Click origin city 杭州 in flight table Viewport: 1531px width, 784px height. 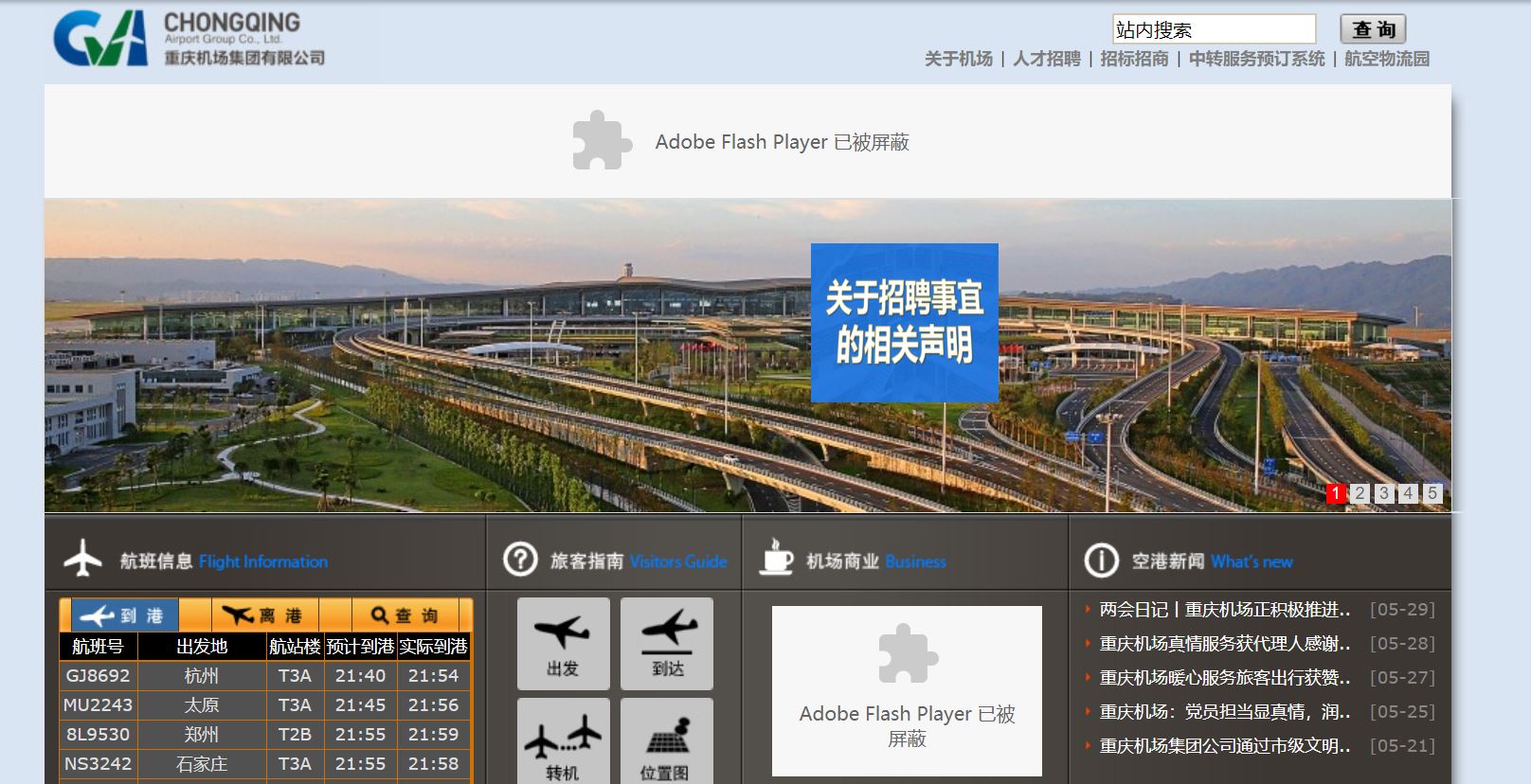[x=202, y=676]
